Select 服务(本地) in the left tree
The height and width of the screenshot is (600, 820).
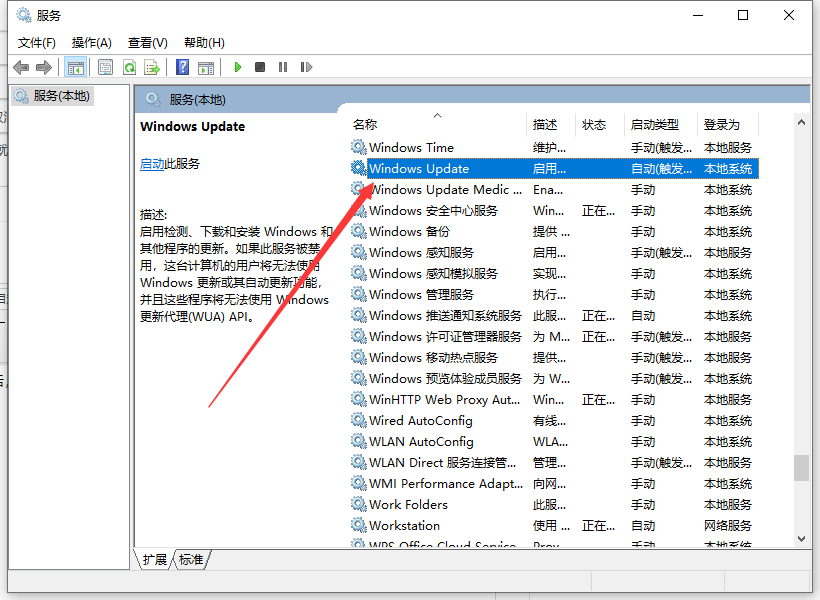pyautogui.click(x=61, y=96)
